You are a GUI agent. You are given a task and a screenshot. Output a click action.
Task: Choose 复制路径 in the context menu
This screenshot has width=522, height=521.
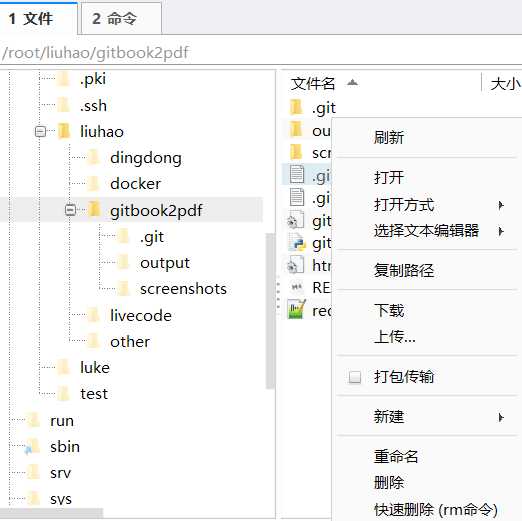pos(404,270)
